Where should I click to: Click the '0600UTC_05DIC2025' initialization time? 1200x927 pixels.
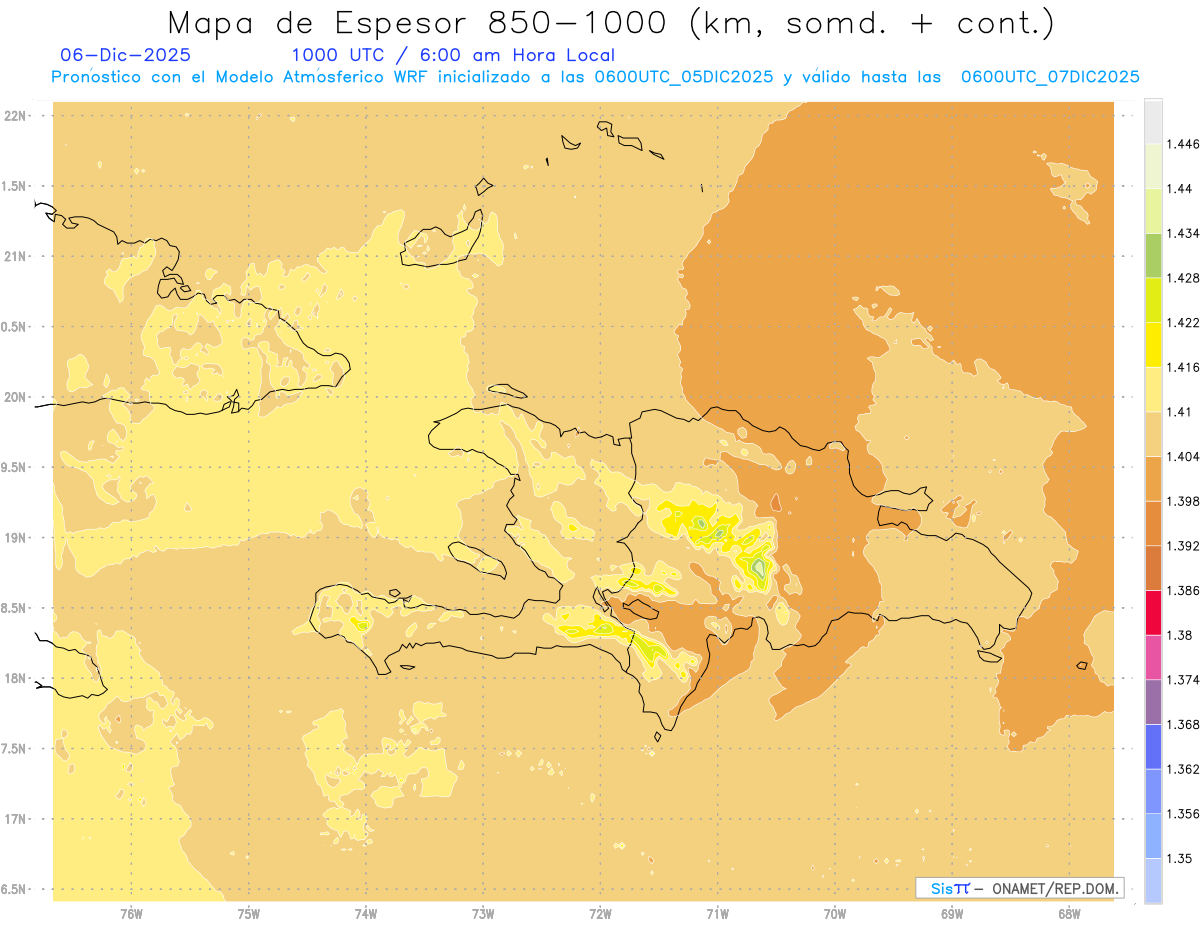tap(683, 77)
